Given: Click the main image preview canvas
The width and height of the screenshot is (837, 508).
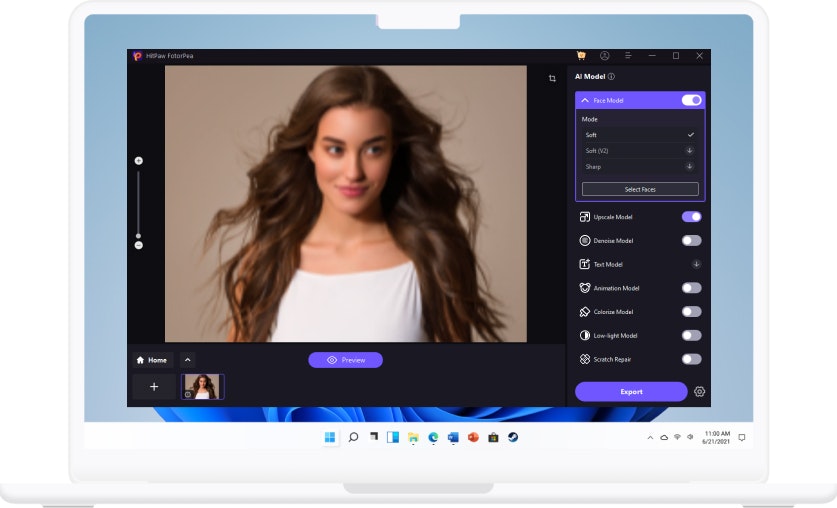Looking at the screenshot, I should pyautogui.click(x=345, y=204).
